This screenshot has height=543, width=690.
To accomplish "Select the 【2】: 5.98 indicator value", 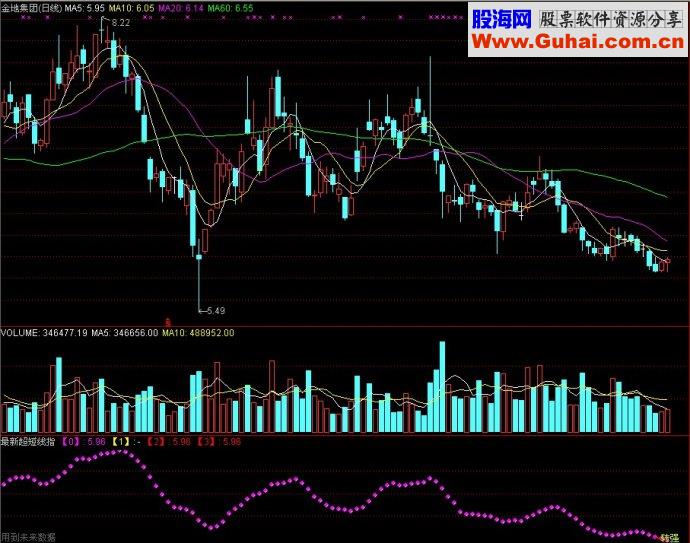I will pyautogui.click(x=168, y=441).
